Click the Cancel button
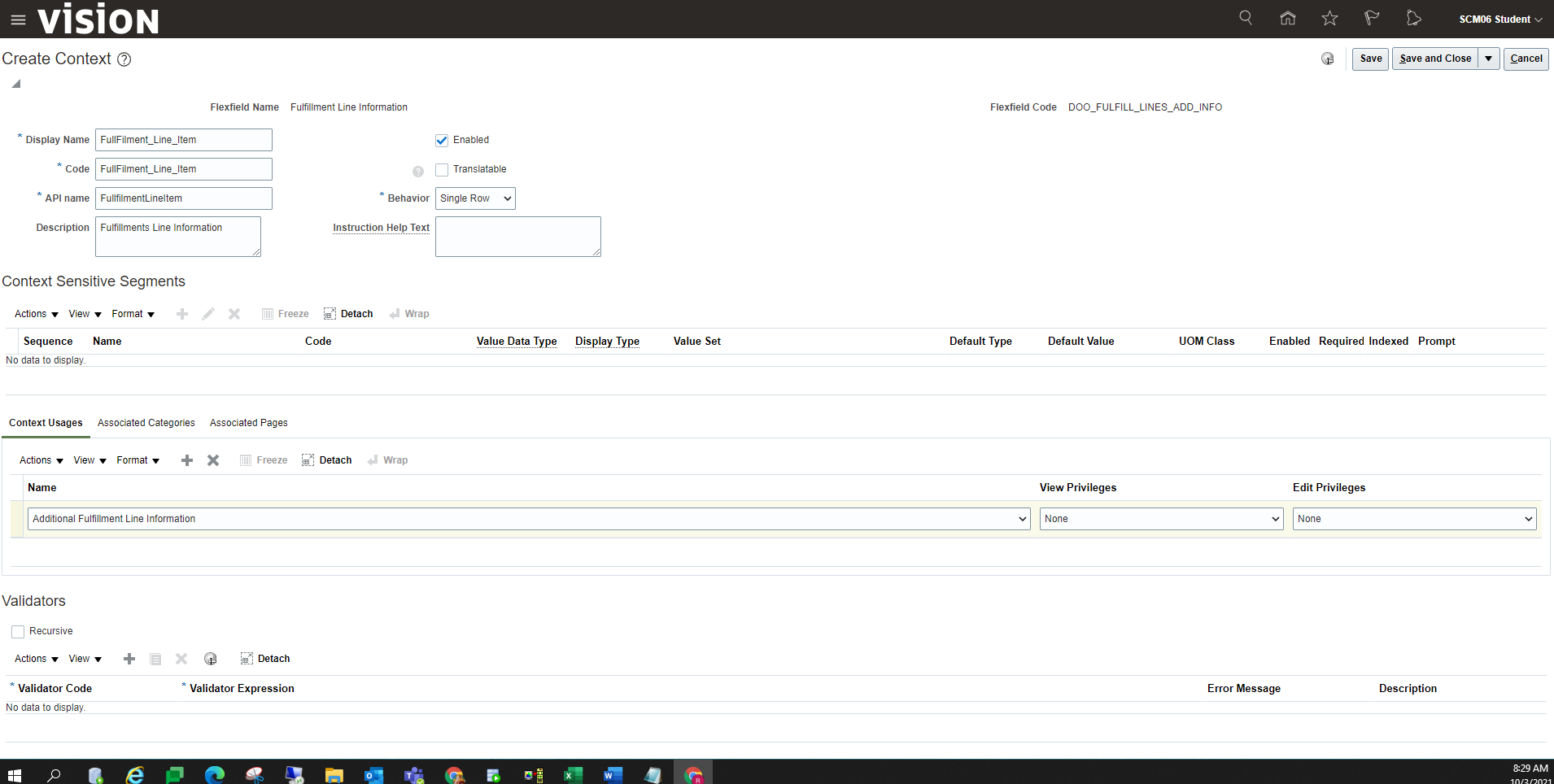 1525,59
